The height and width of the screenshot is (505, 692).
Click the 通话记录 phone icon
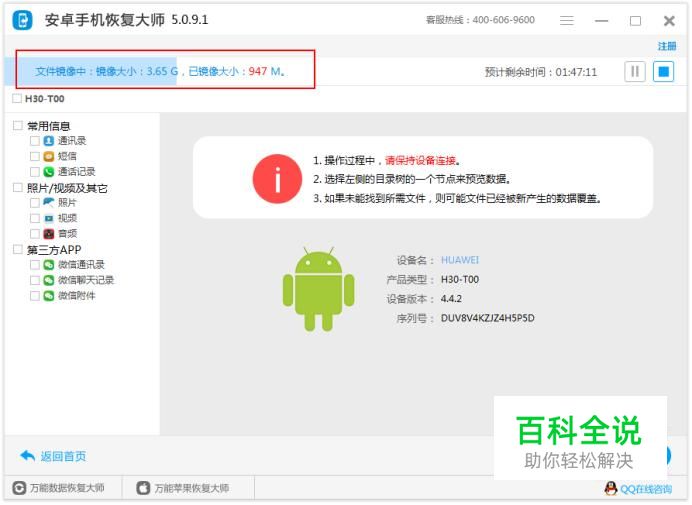49,172
